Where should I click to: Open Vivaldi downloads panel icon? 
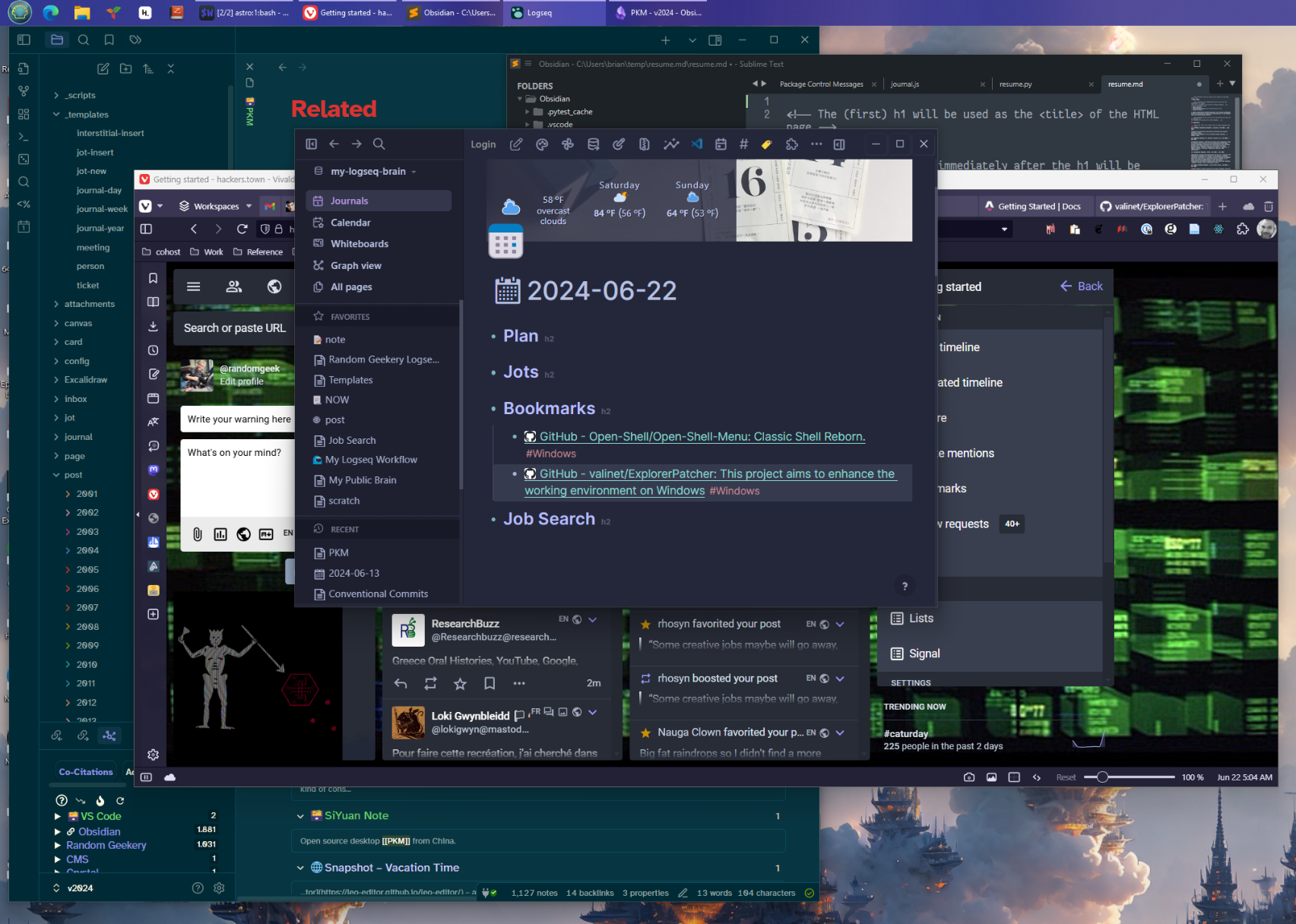pos(153,326)
